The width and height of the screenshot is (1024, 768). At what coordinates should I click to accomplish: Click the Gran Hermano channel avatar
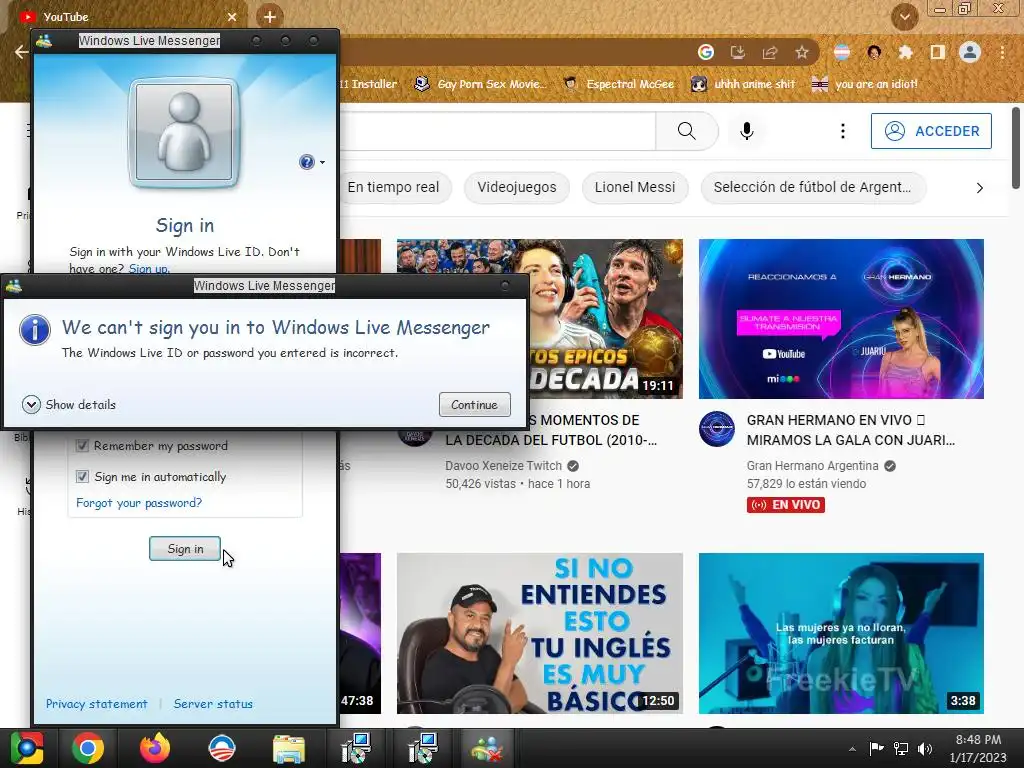pyautogui.click(x=716, y=428)
